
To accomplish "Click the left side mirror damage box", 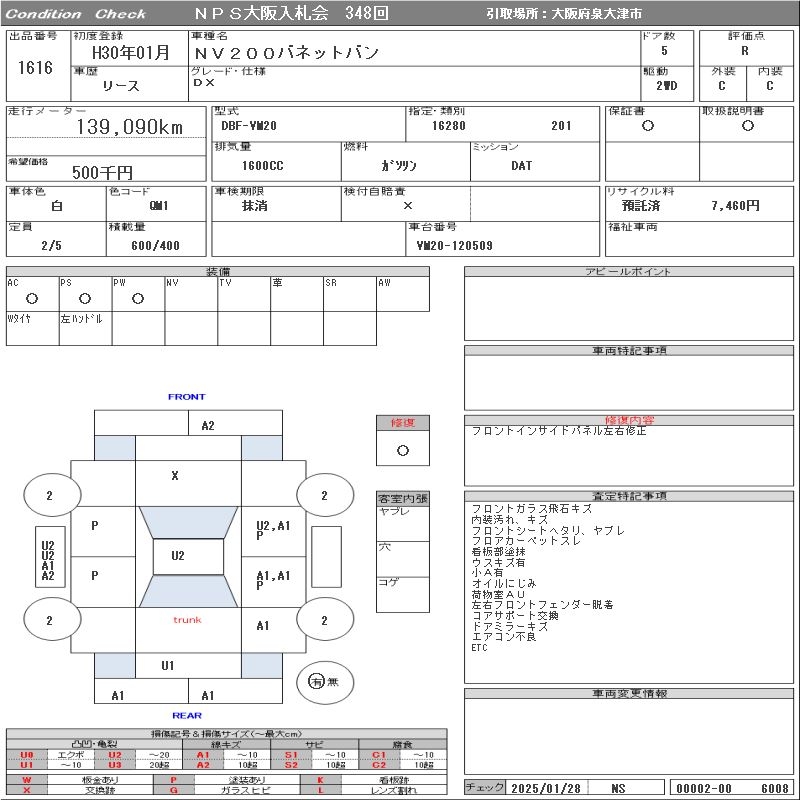I will 51,557.
